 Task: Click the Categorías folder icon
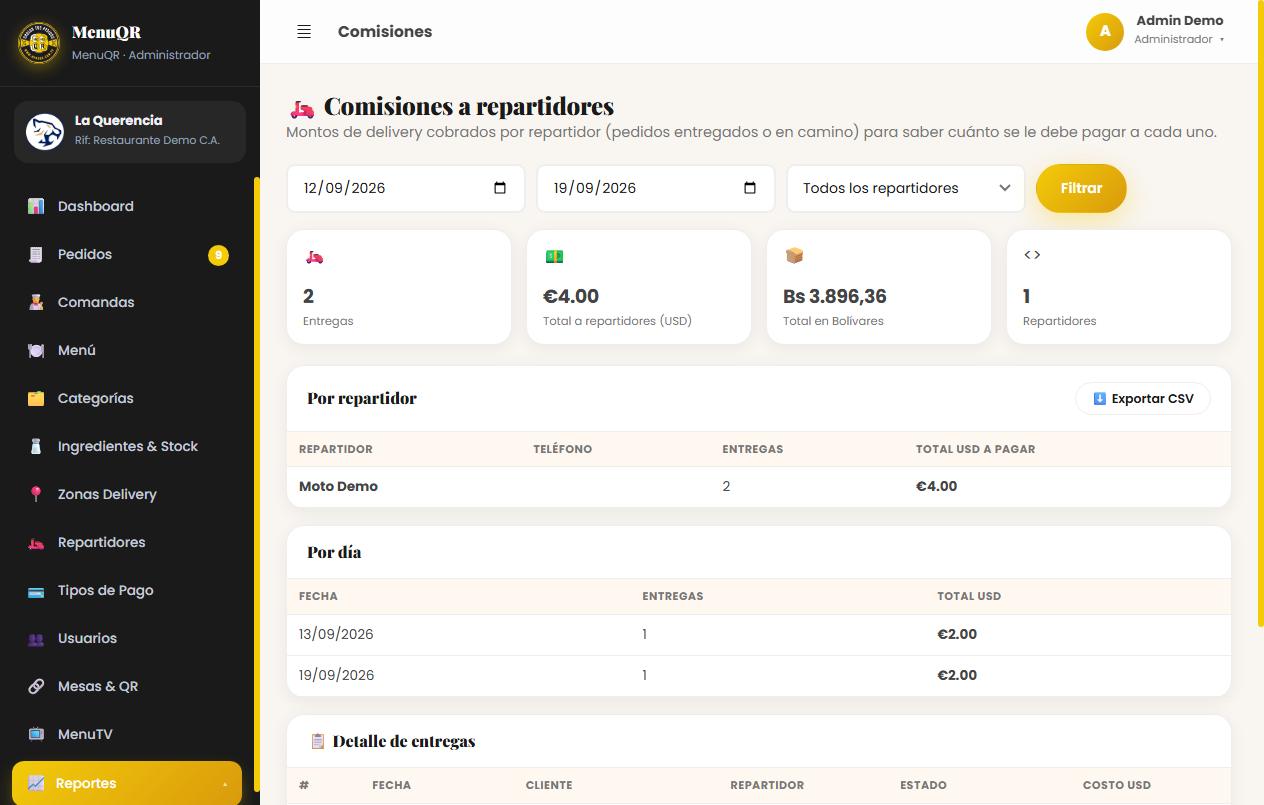(x=36, y=398)
